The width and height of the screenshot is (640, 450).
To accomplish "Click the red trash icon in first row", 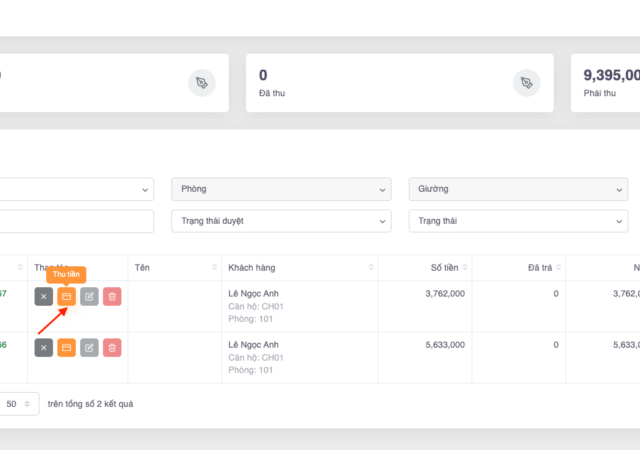I will pyautogui.click(x=112, y=296).
